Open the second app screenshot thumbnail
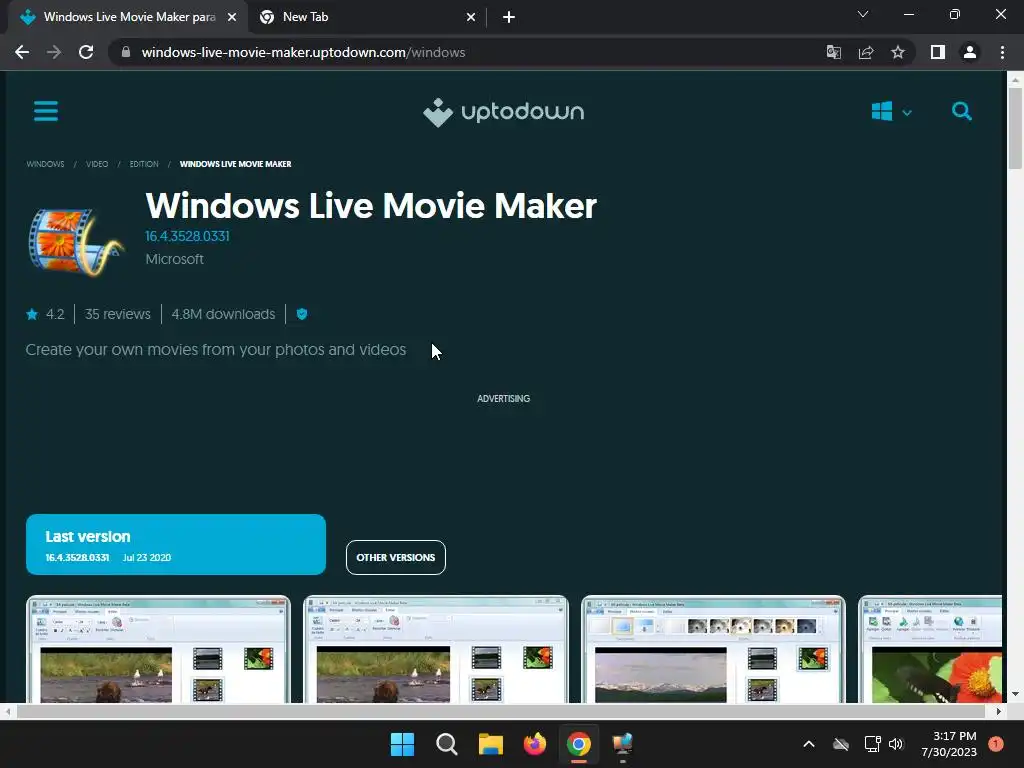Image resolution: width=1024 pixels, height=768 pixels. pos(436,649)
